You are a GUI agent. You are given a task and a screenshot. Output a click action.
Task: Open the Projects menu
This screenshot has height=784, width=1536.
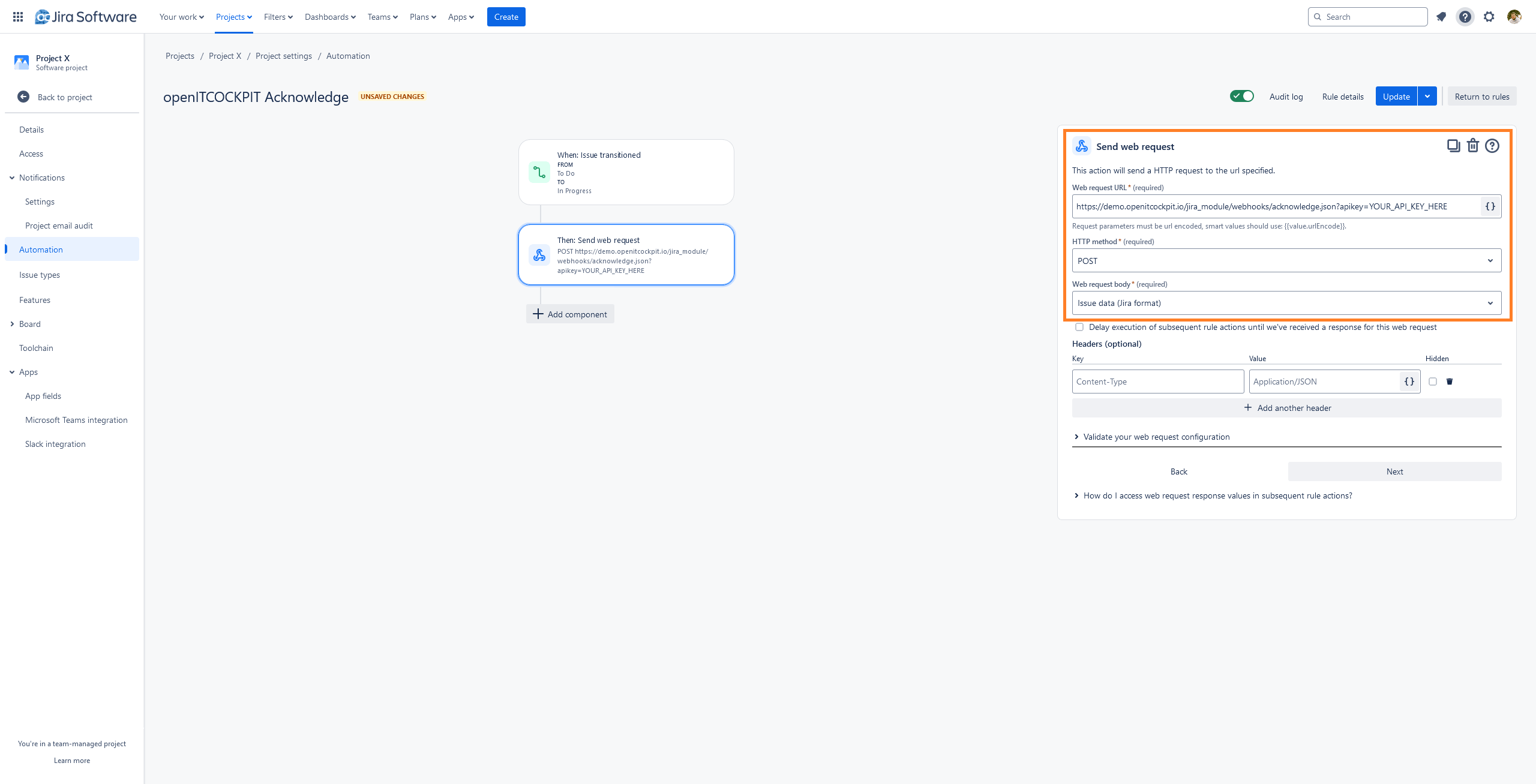[234, 17]
